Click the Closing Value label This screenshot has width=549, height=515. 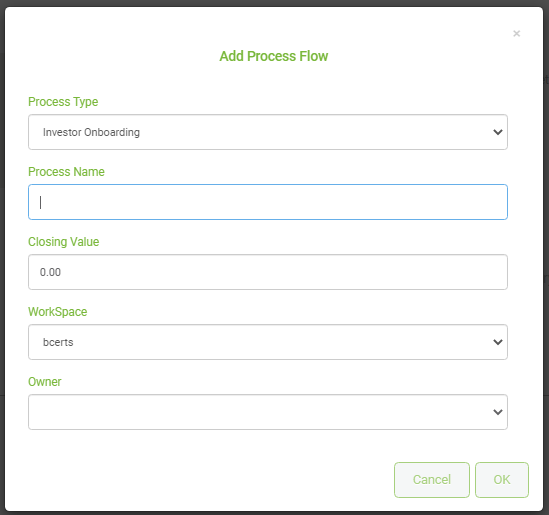(63, 242)
